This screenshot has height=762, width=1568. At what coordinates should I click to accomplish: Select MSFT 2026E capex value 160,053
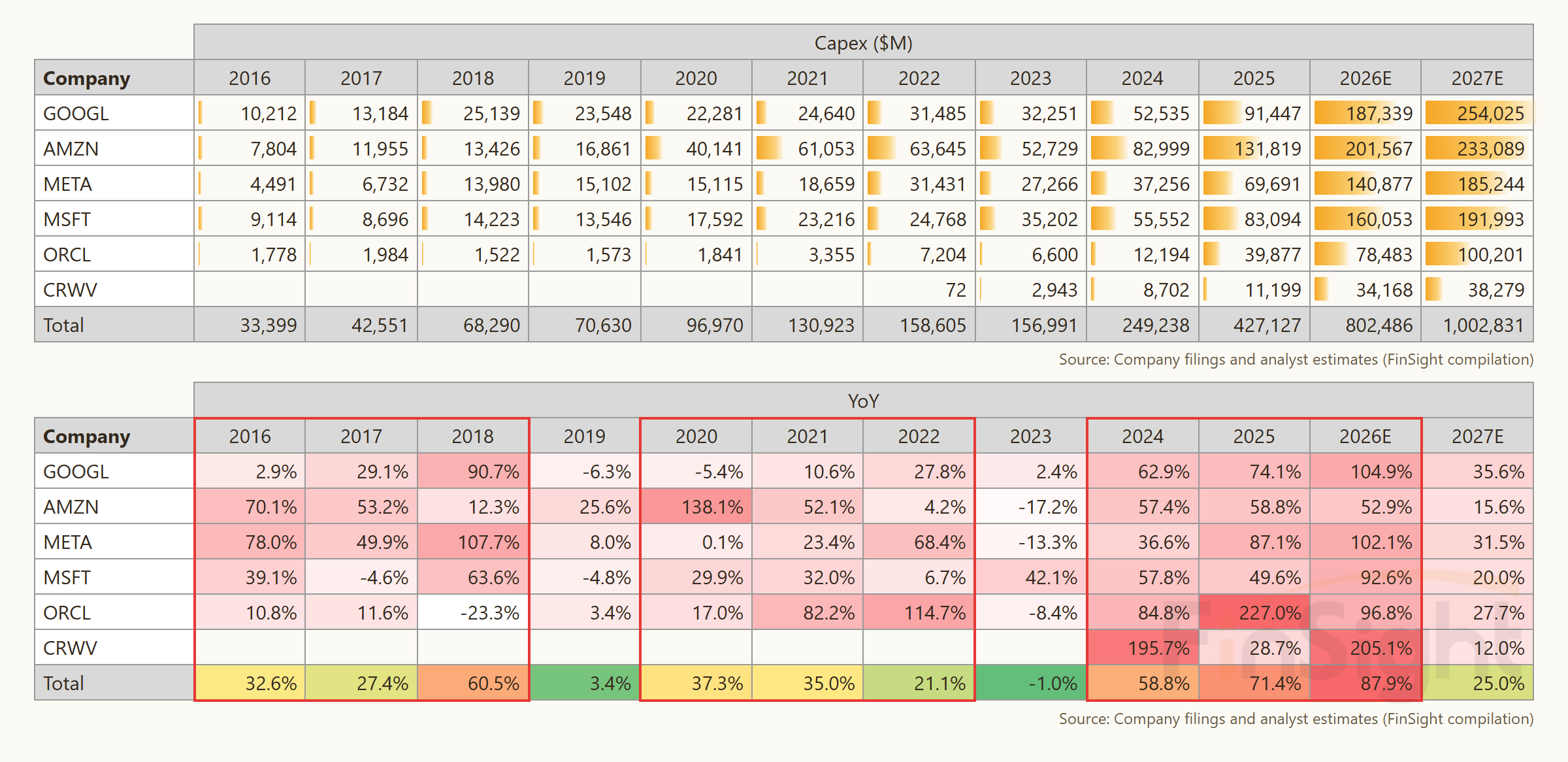point(1379,219)
